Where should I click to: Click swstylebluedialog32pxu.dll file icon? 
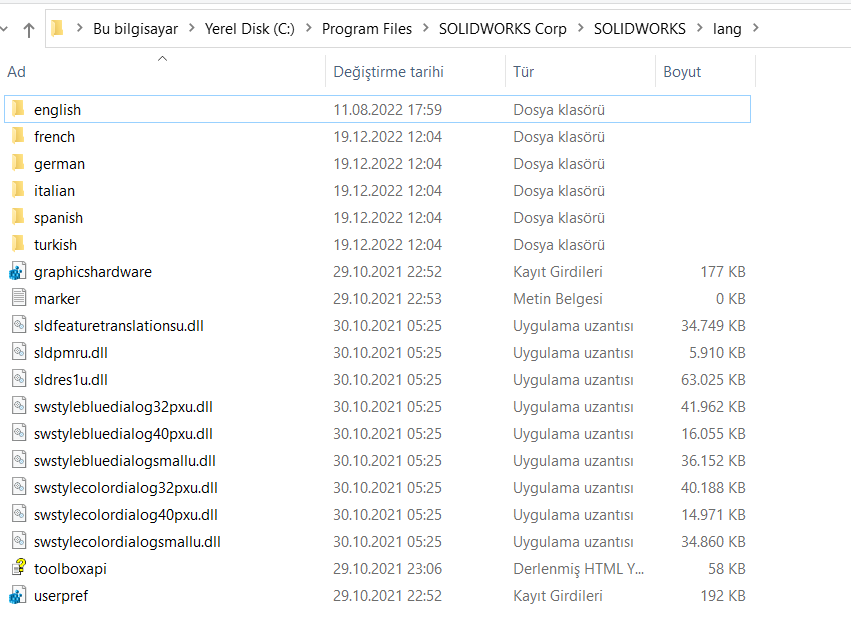coord(19,405)
